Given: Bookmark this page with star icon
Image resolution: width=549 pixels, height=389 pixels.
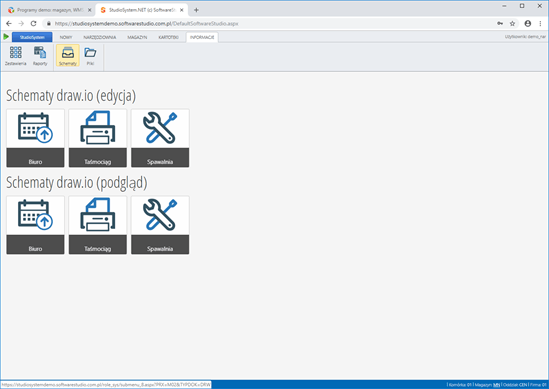Looking at the screenshot, I should pos(512,23).
